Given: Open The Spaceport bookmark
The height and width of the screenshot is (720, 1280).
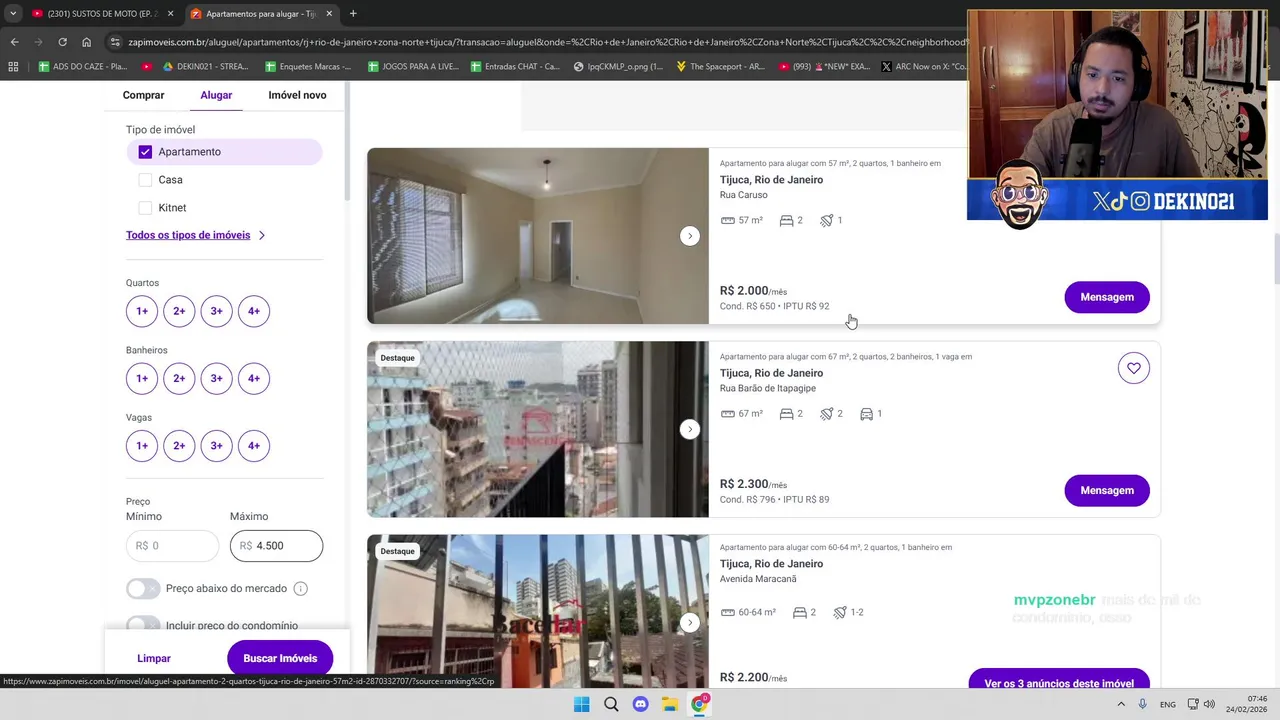Looking at the screenshot, I should coord(720,67).
